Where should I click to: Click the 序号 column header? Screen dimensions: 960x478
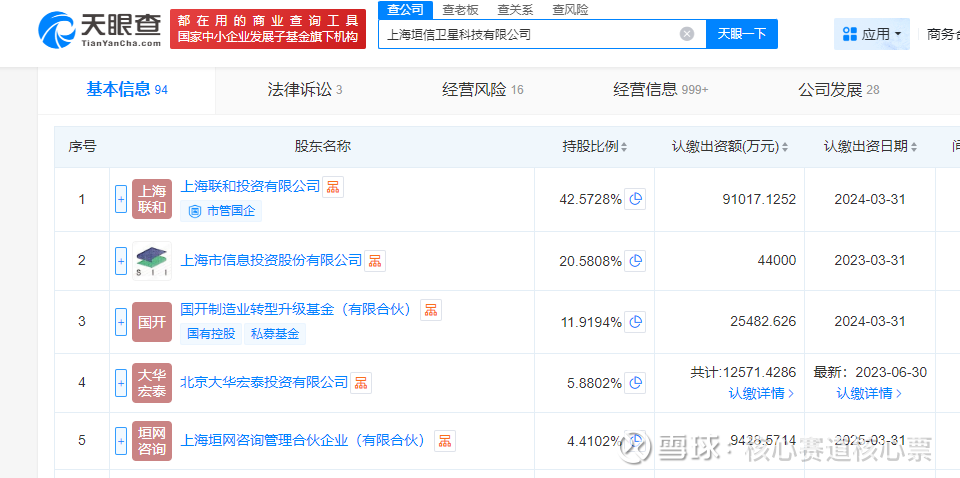82,147
